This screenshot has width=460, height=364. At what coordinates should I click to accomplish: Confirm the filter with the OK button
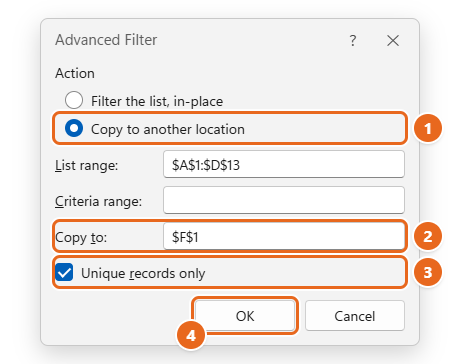pos(245,316)
